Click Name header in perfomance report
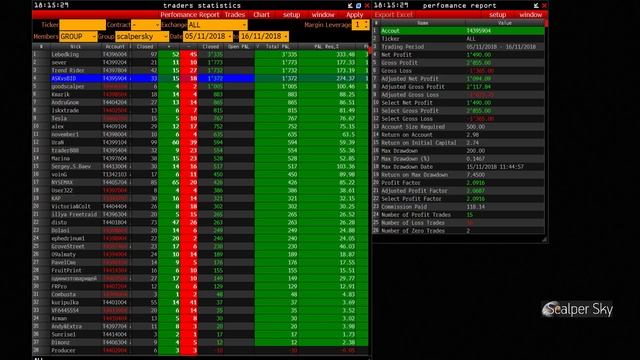Image resolution: width=640 pixels, height=360 pixels. 422,23
